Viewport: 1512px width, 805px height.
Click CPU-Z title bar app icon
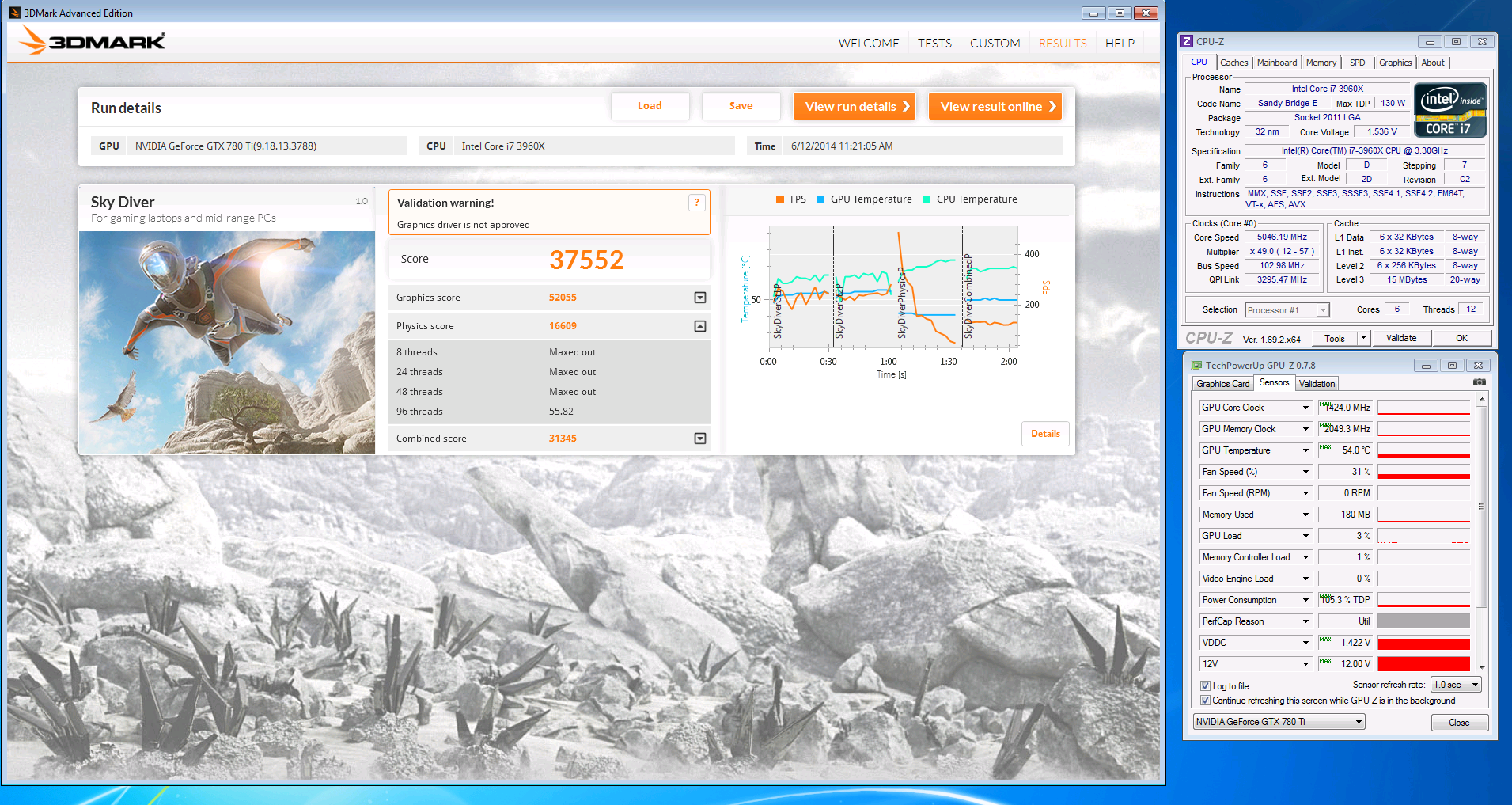[x=1187, y=41]
